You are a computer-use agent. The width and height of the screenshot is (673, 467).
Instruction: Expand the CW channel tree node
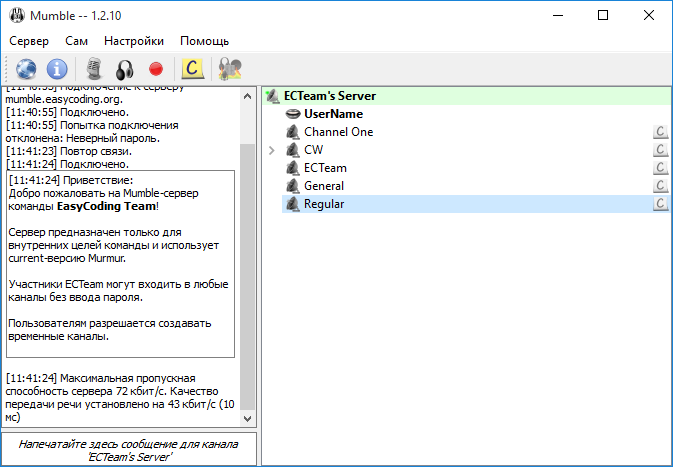[272, 150]
